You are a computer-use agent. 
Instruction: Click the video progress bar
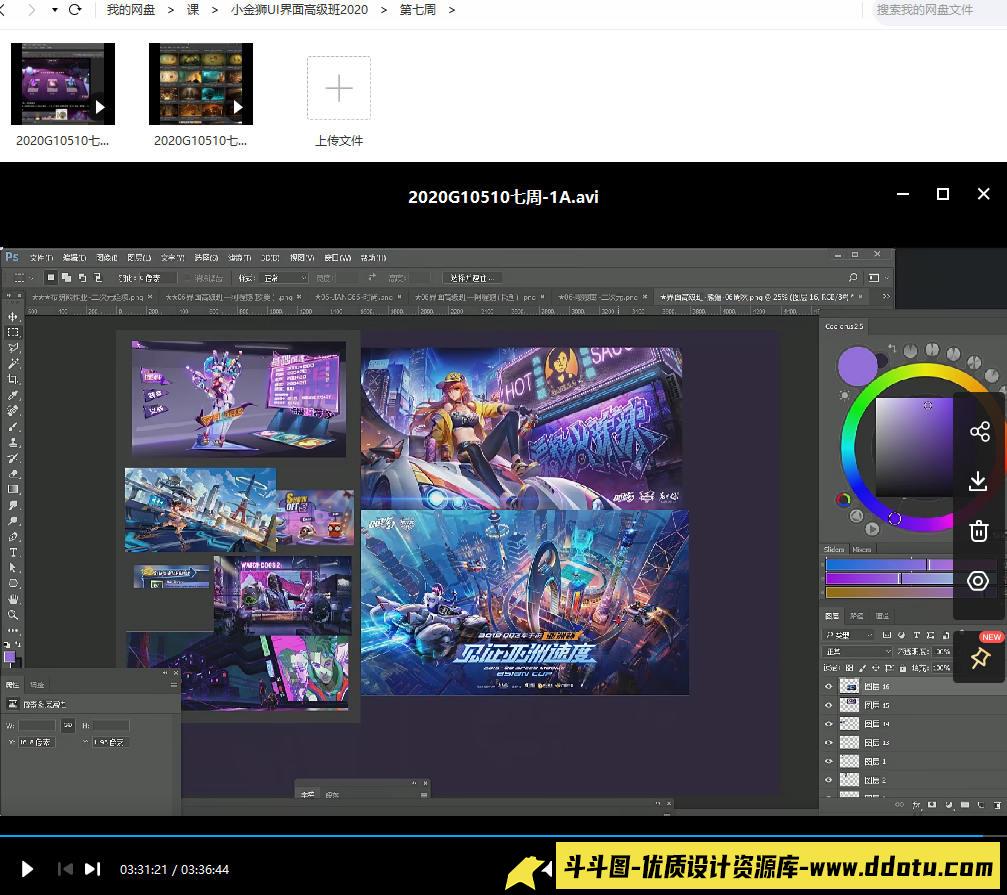504,835
